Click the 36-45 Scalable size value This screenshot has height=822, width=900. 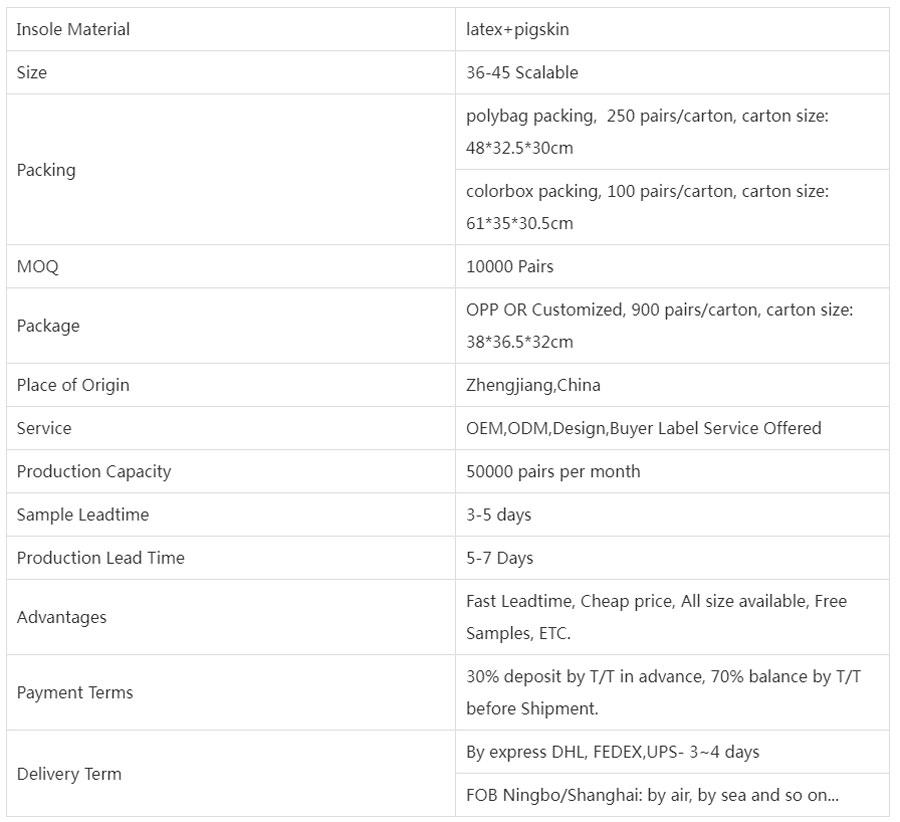pyautogui.click(x=522, y=72)
